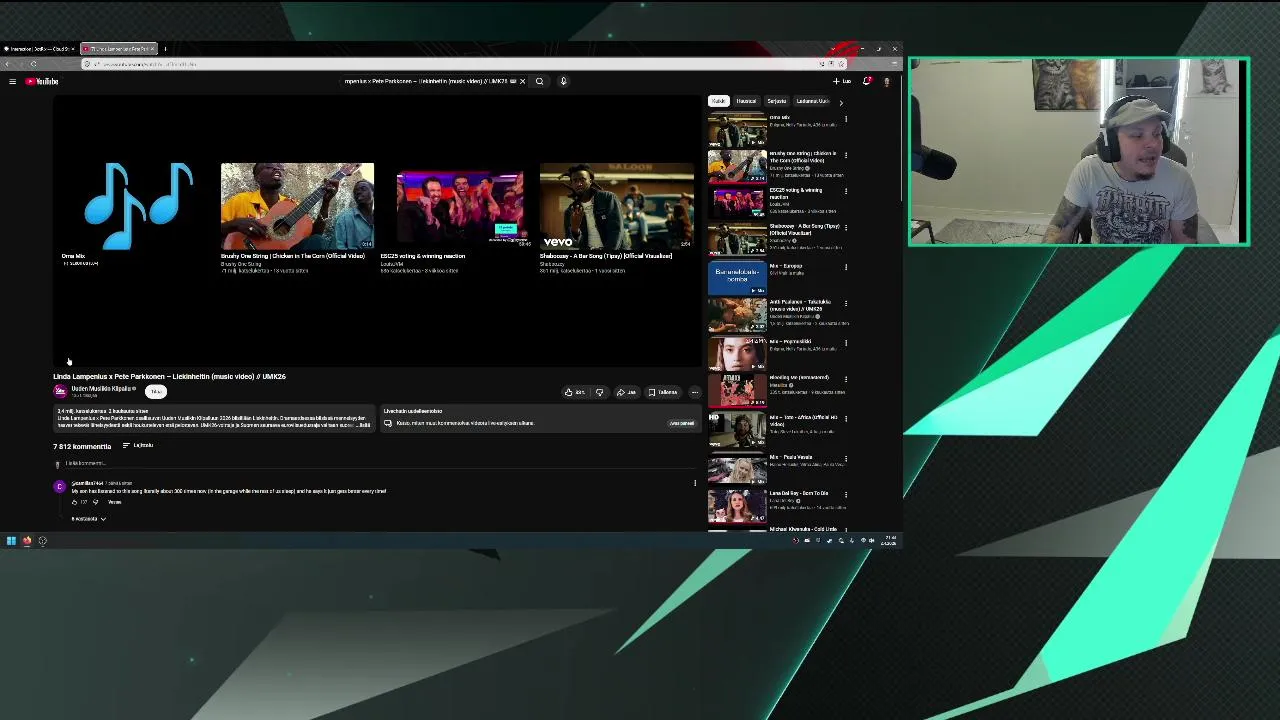The width and height of the screenshot is (1280, 720).
Task: Reply to the first comment
Action: (x=115, y=502)
